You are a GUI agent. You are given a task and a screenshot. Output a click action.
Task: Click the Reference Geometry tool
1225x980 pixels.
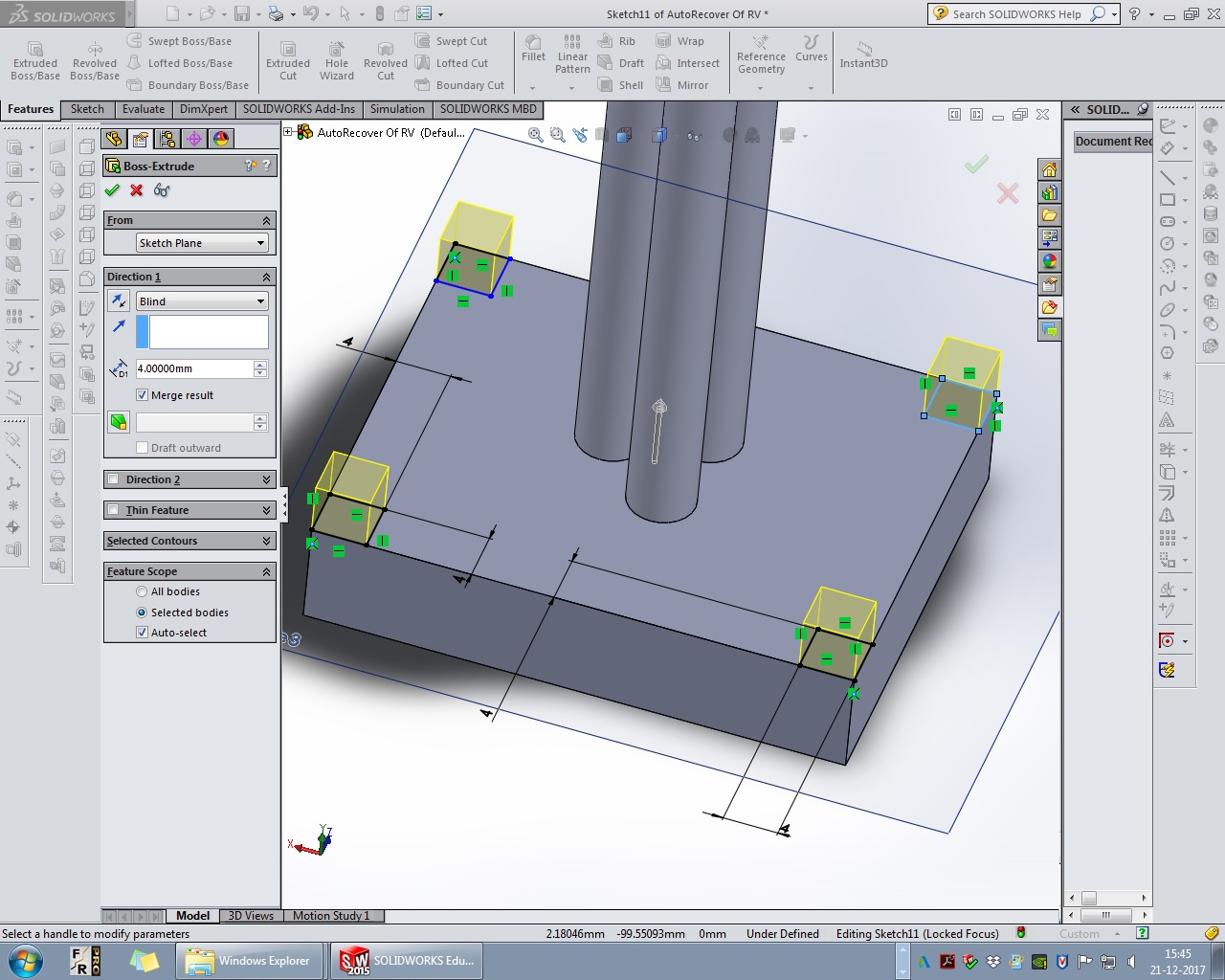[761, 55]
